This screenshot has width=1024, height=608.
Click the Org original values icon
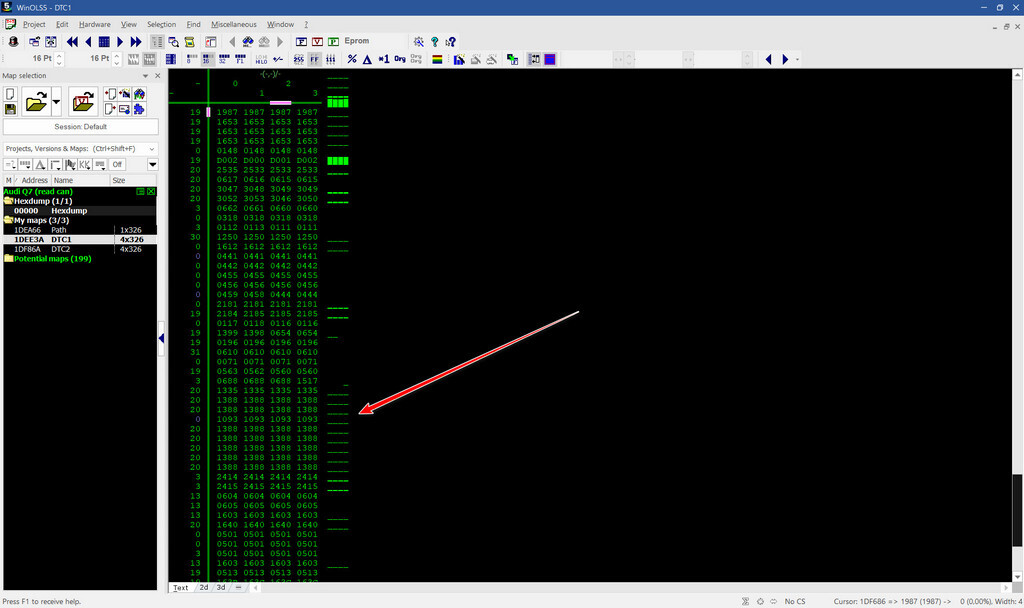(400, 59)
